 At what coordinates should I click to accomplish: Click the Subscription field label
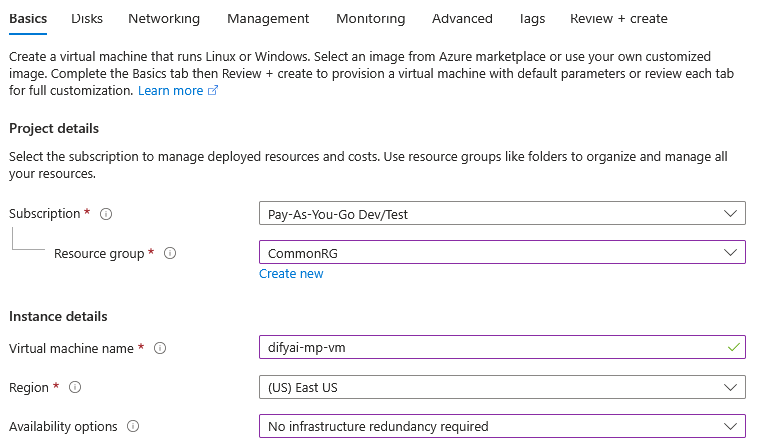[x=45, y=214]
